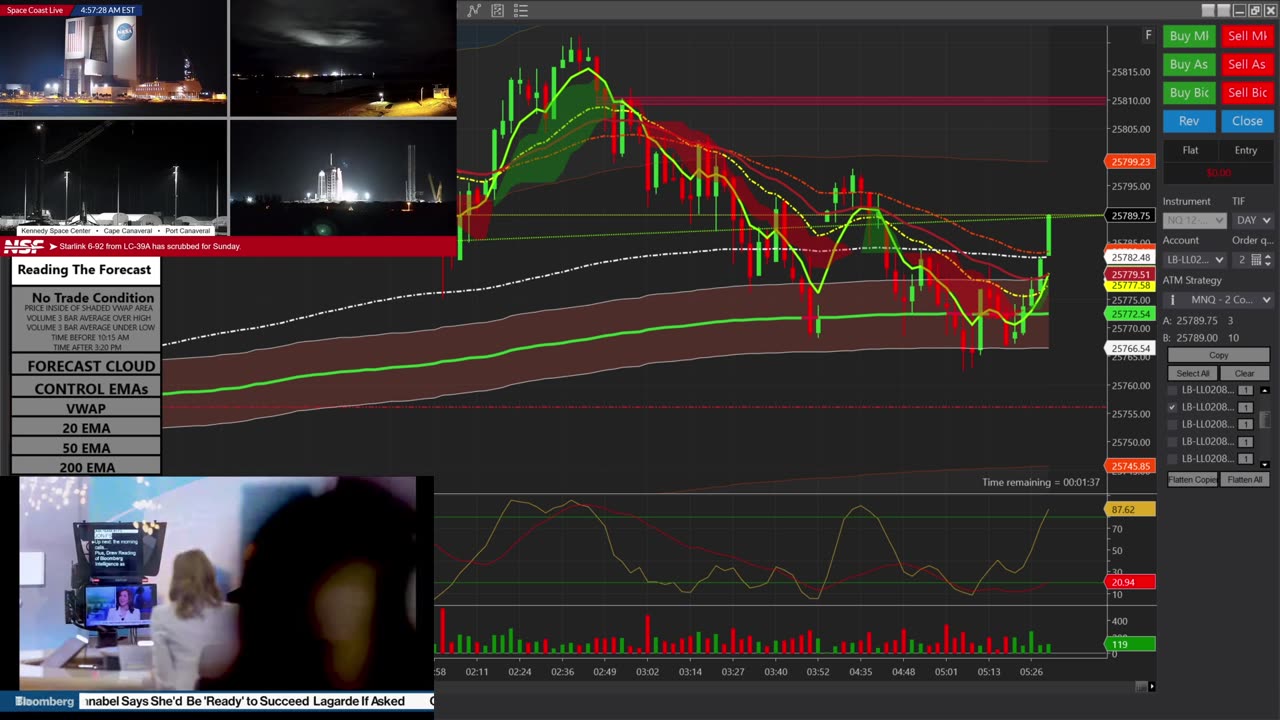
Task: Decrease order quantity with down arrow
Action: (1269, 264)
